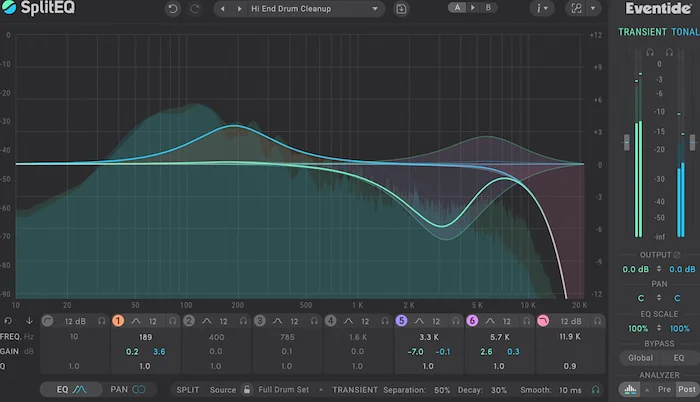Screen dimensions: 700x402
Task: Click the resize window icon
Action: [576, 8]
